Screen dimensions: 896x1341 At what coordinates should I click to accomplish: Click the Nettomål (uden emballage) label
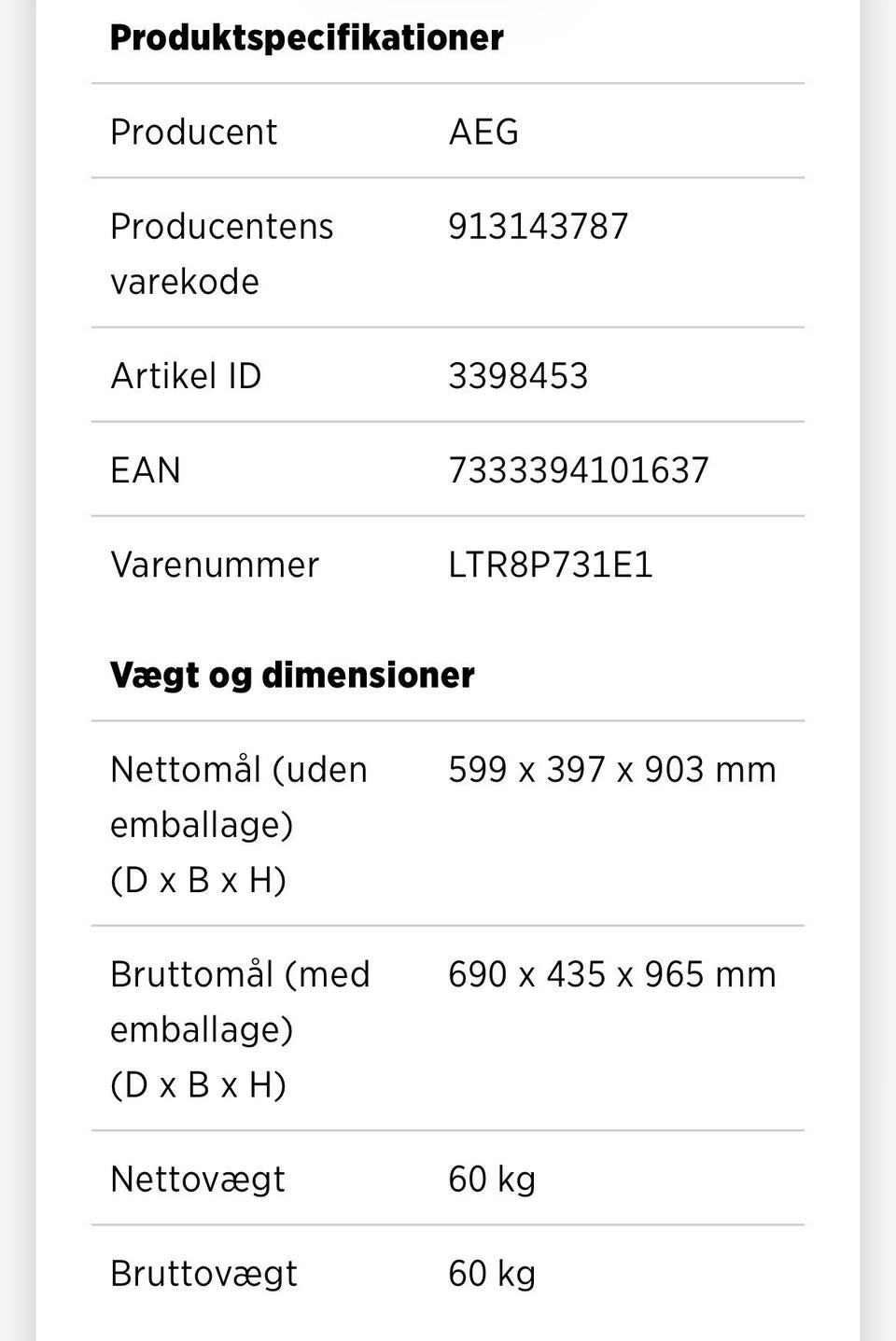pos(238,824)
